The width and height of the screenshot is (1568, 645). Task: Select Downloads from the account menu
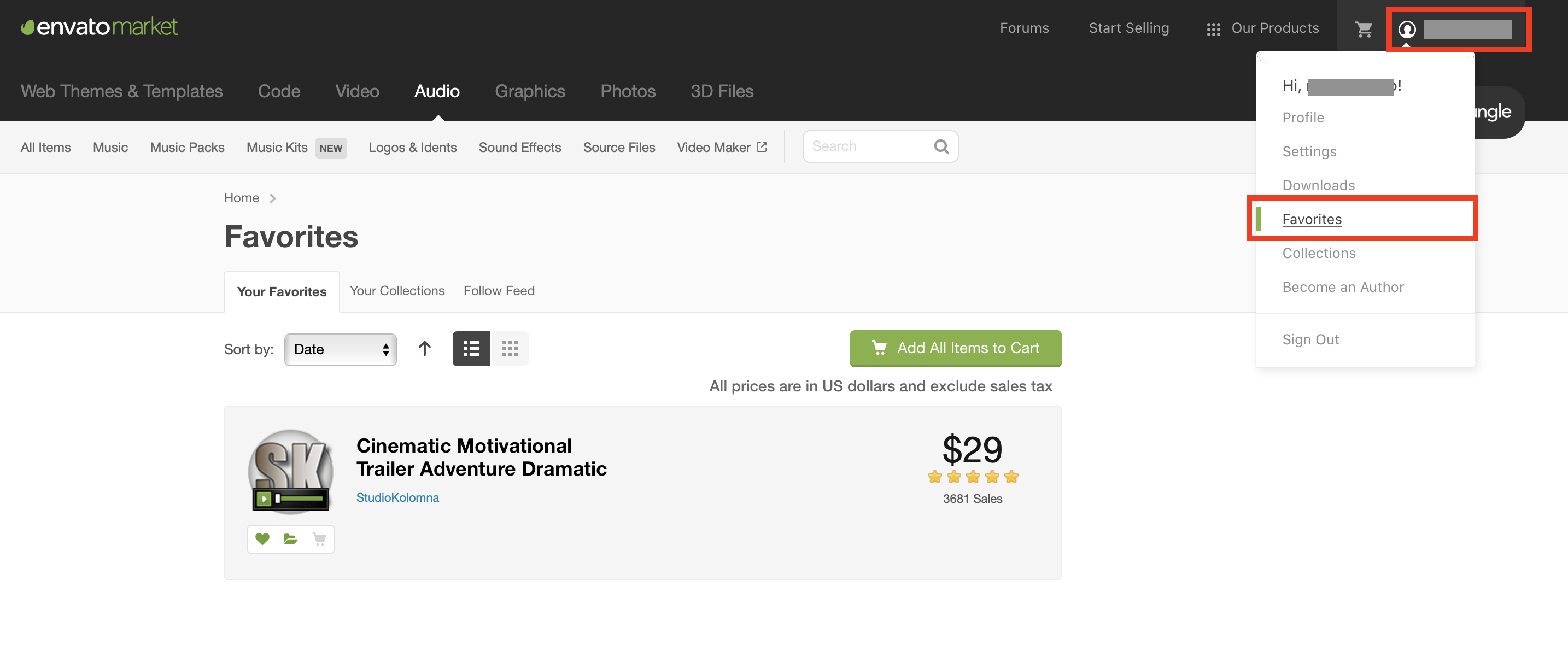1319,185
